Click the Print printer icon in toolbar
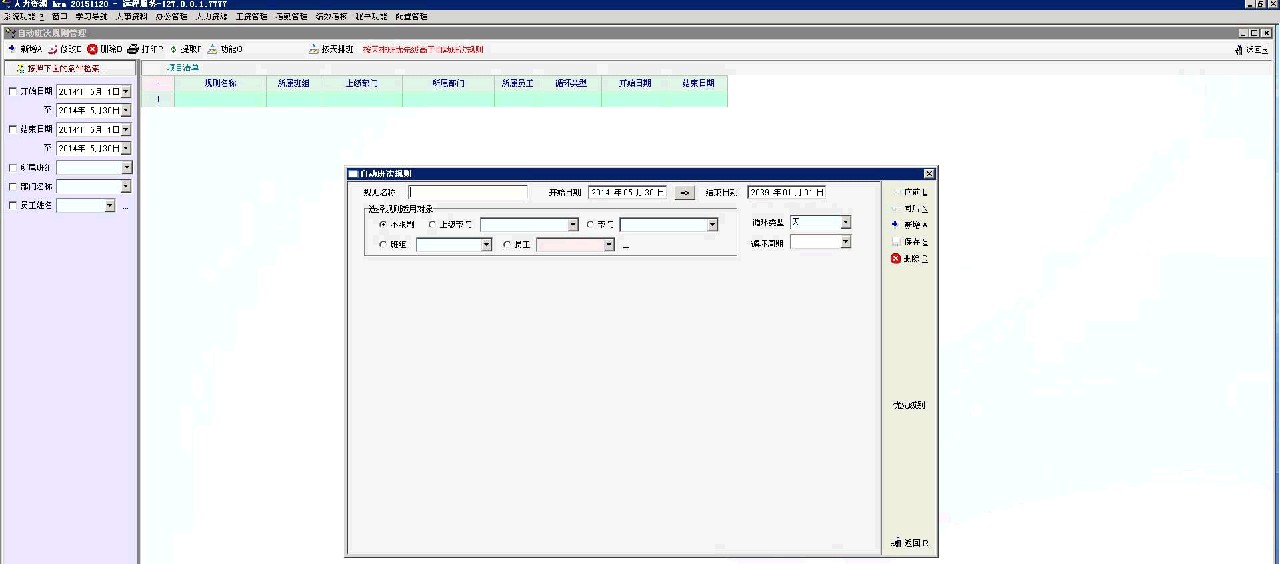 133,49
